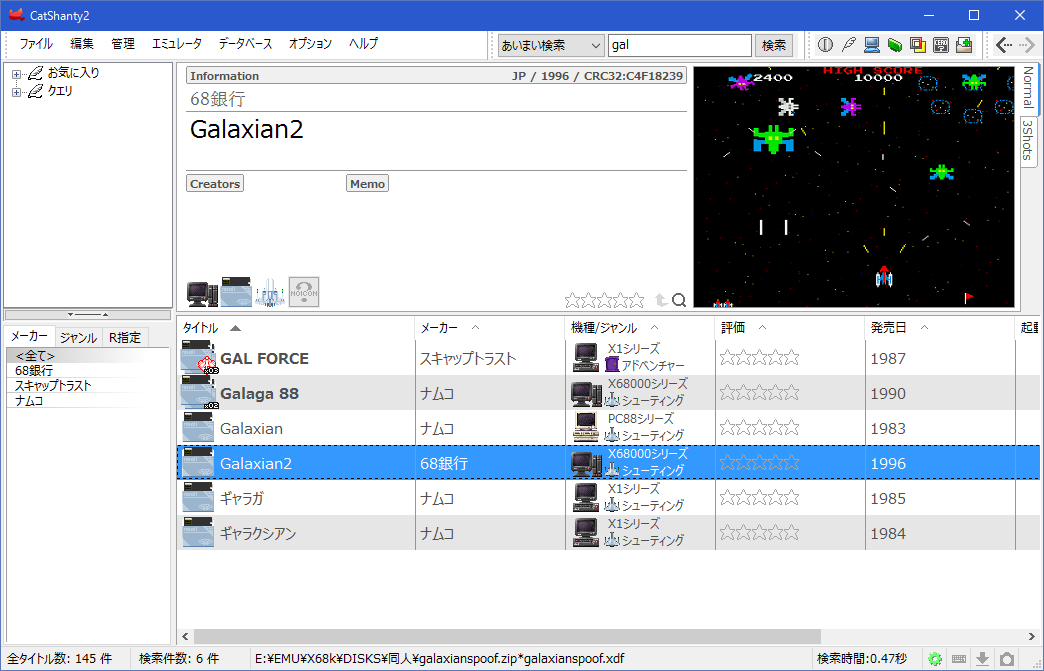Open the ファイル menu
The height and width of the screenshot is (671, 1044).
(35, 44)
